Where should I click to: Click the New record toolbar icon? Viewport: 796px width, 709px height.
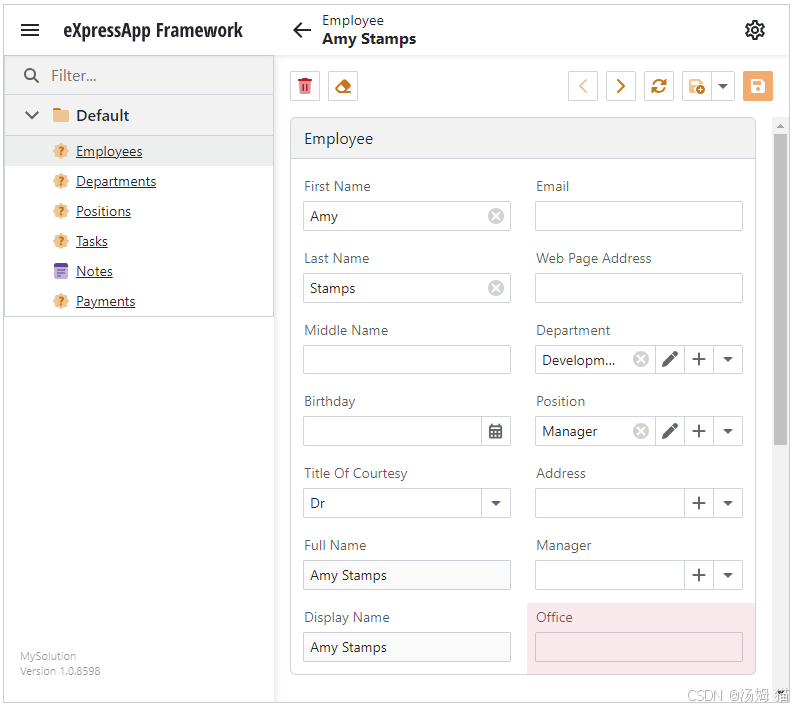[x=697, y=86]
